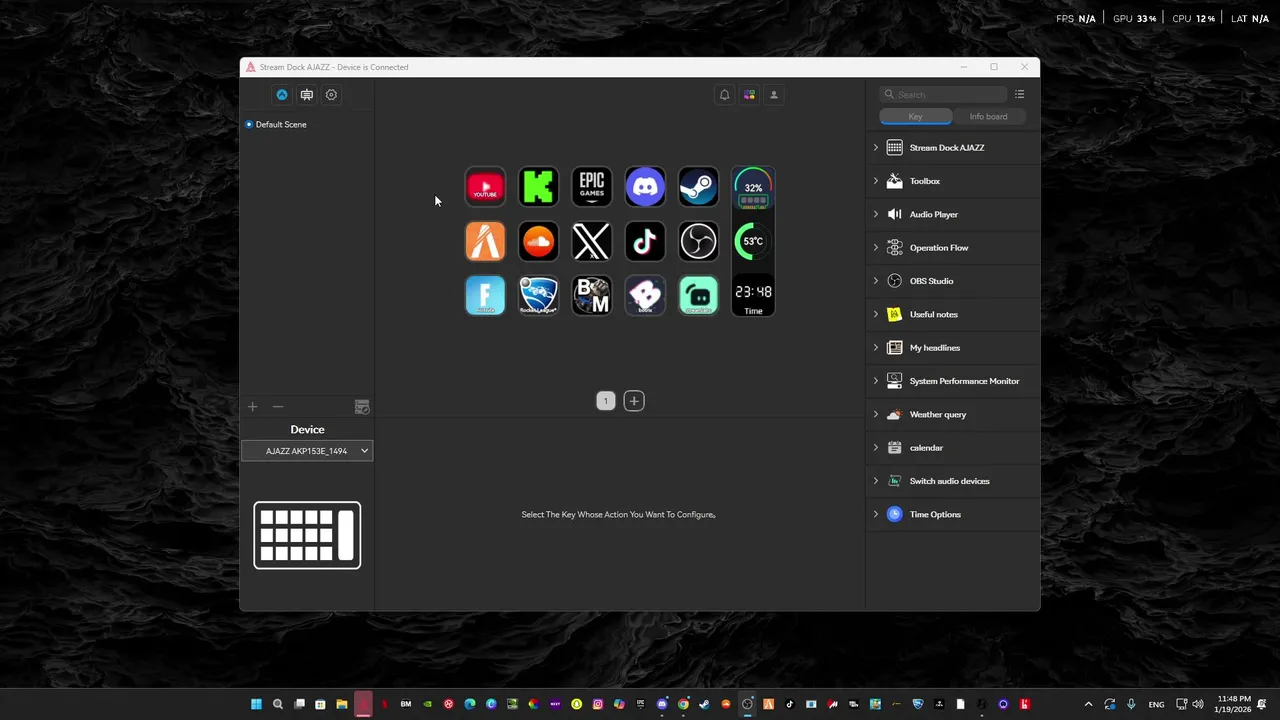Select the pink B (boosteroid-style) key
The image size is (1280, 720).
645,295
